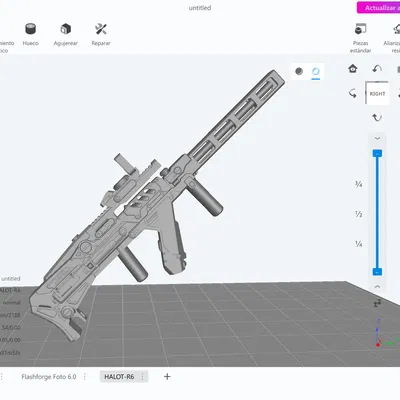Viewport: 400px width, 400px height.
Task: Open options menu for Flashforge Foto 6.0
Action: click(85, 377)
